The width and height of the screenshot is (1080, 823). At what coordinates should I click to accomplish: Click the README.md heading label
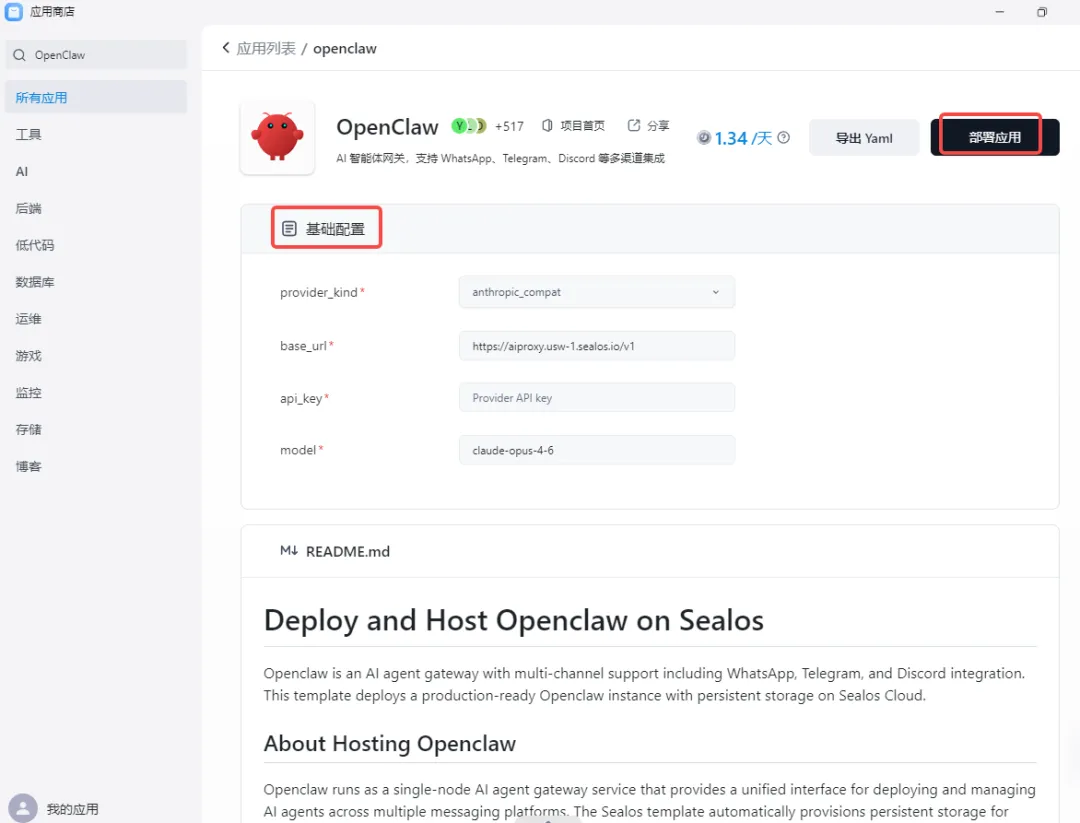[348, 551]
